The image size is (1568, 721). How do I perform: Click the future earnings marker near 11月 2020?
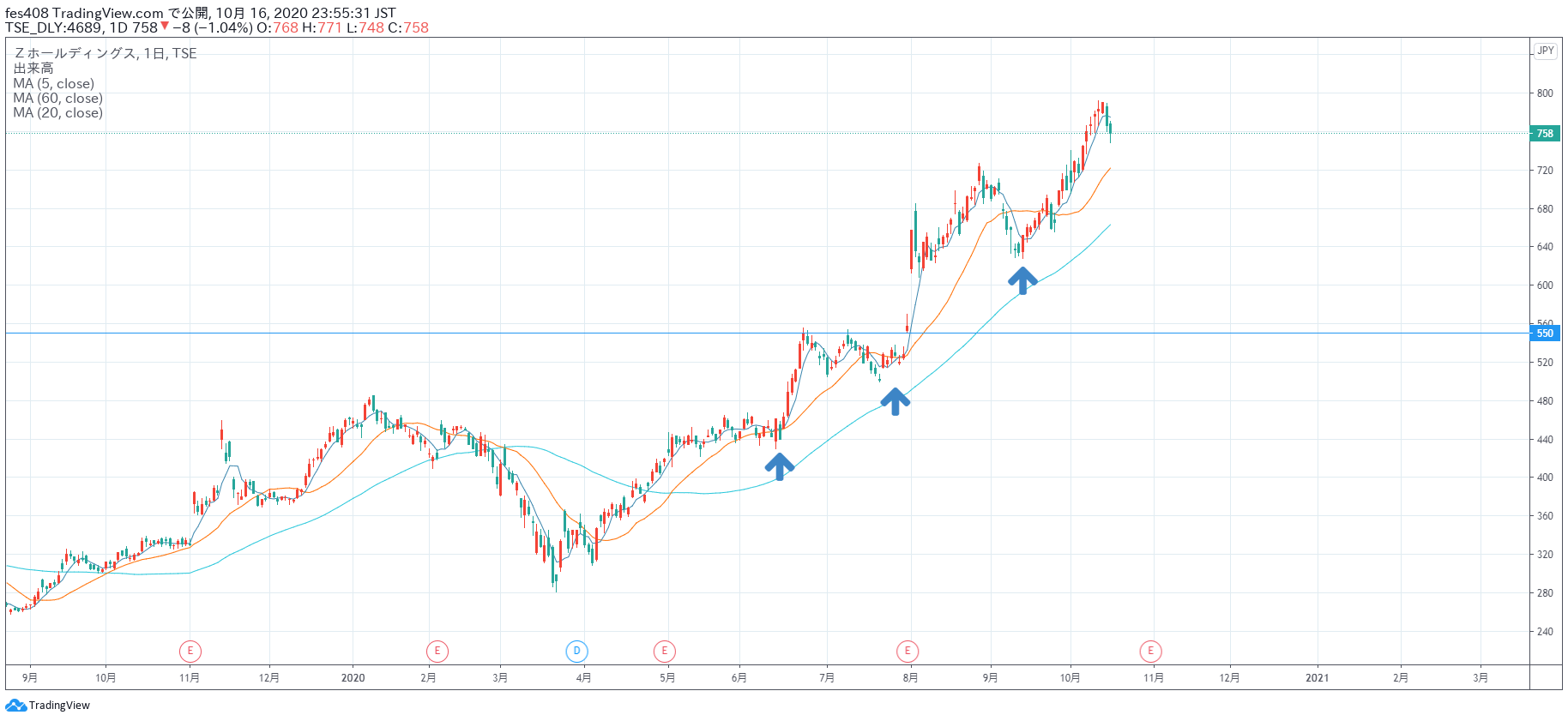(x=1150, y=652)
